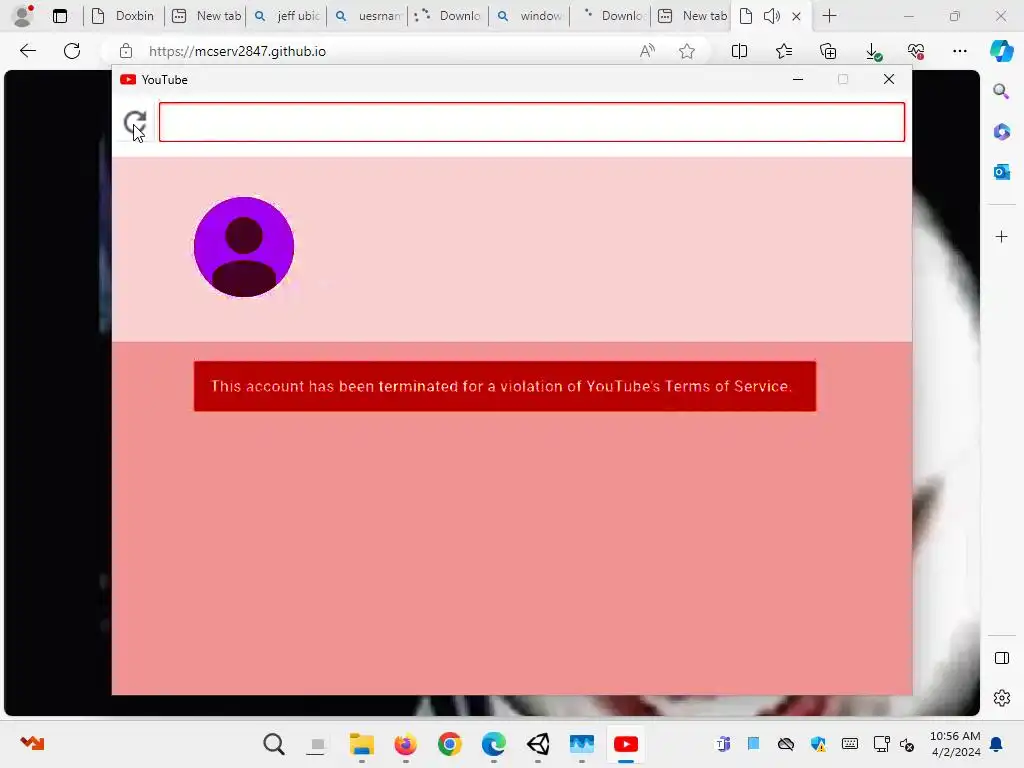View site information lock icon
Viewport: 1024px width, 768px height.
click(x=126, y=51)
